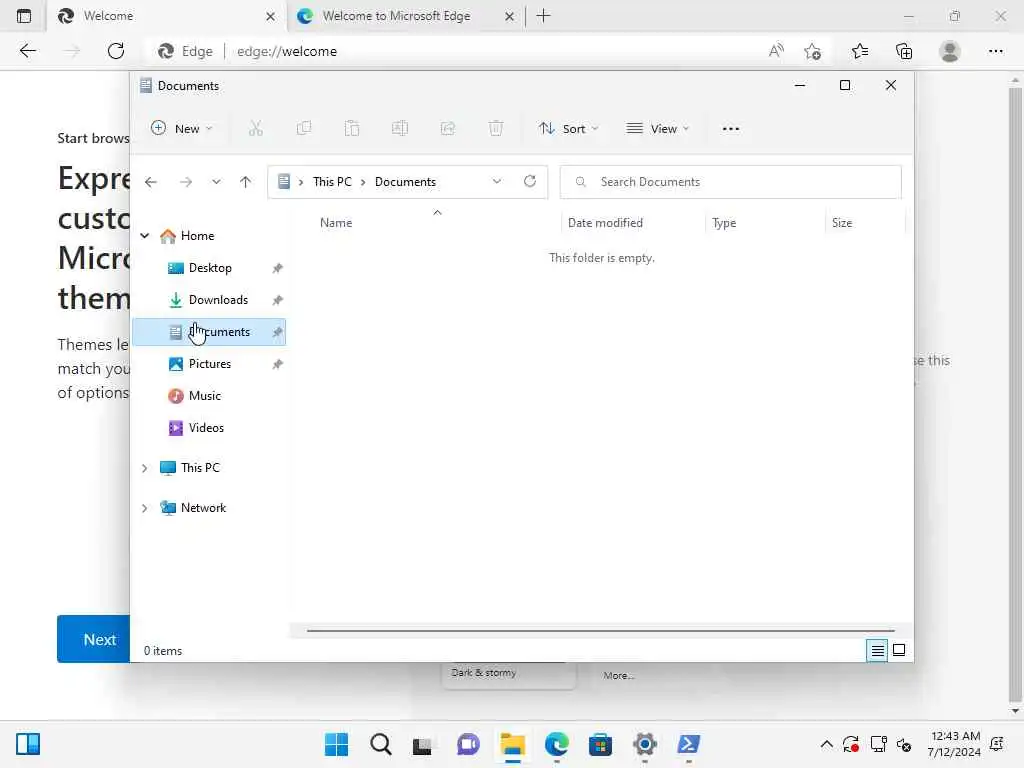This screenshot has height=768, width=1024.
Task: Switch to Welcome to Microsoft Edge tab
Action: click(x=405, y=16)
